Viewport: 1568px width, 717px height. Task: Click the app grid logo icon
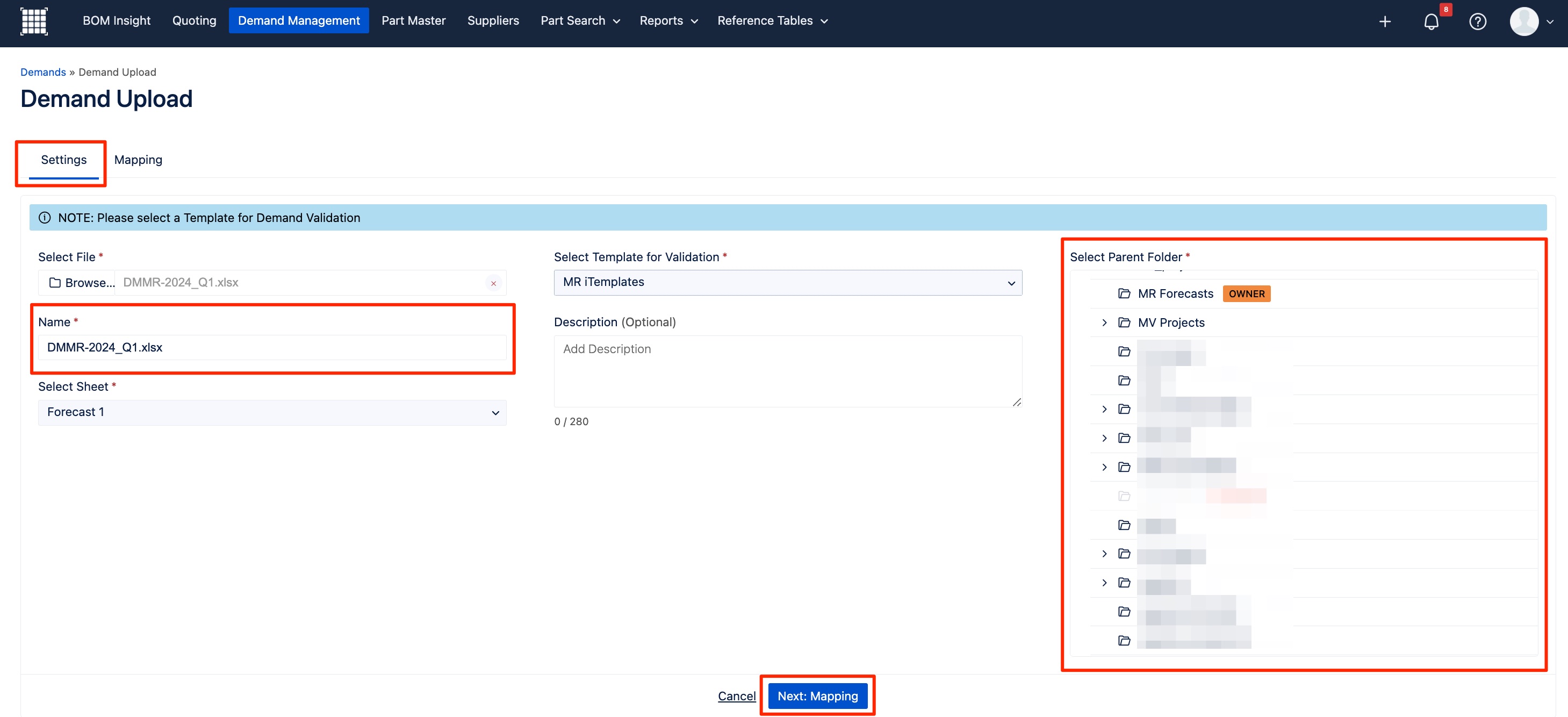coord(34,21)
